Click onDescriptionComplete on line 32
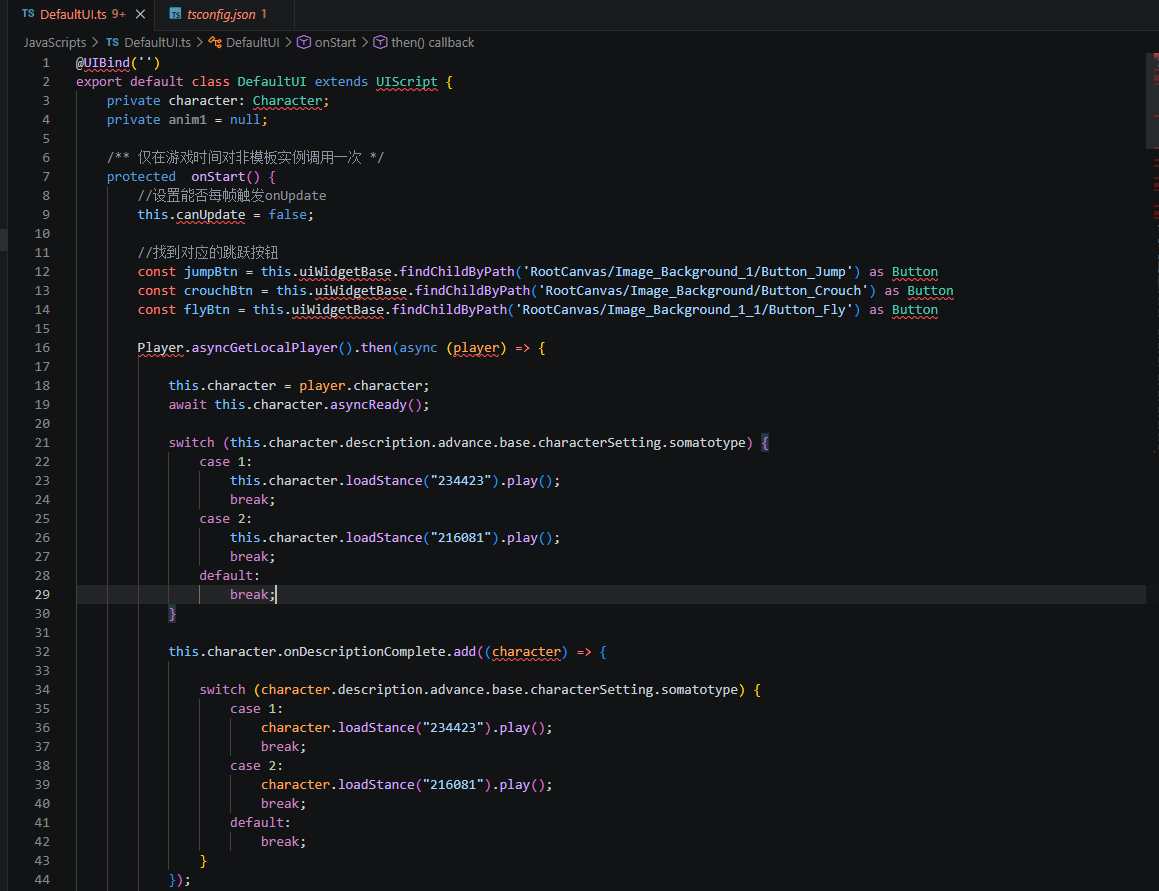This screenshot has width=1159, height=891. (364, 652)
